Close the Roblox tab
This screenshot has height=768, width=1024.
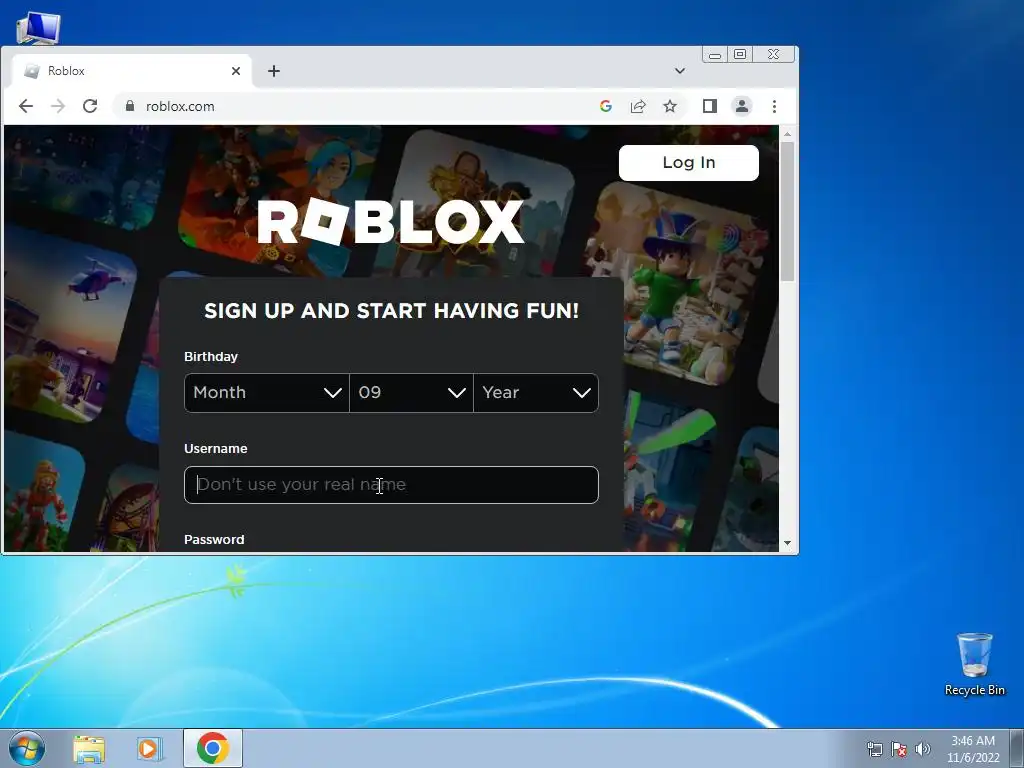236,71
